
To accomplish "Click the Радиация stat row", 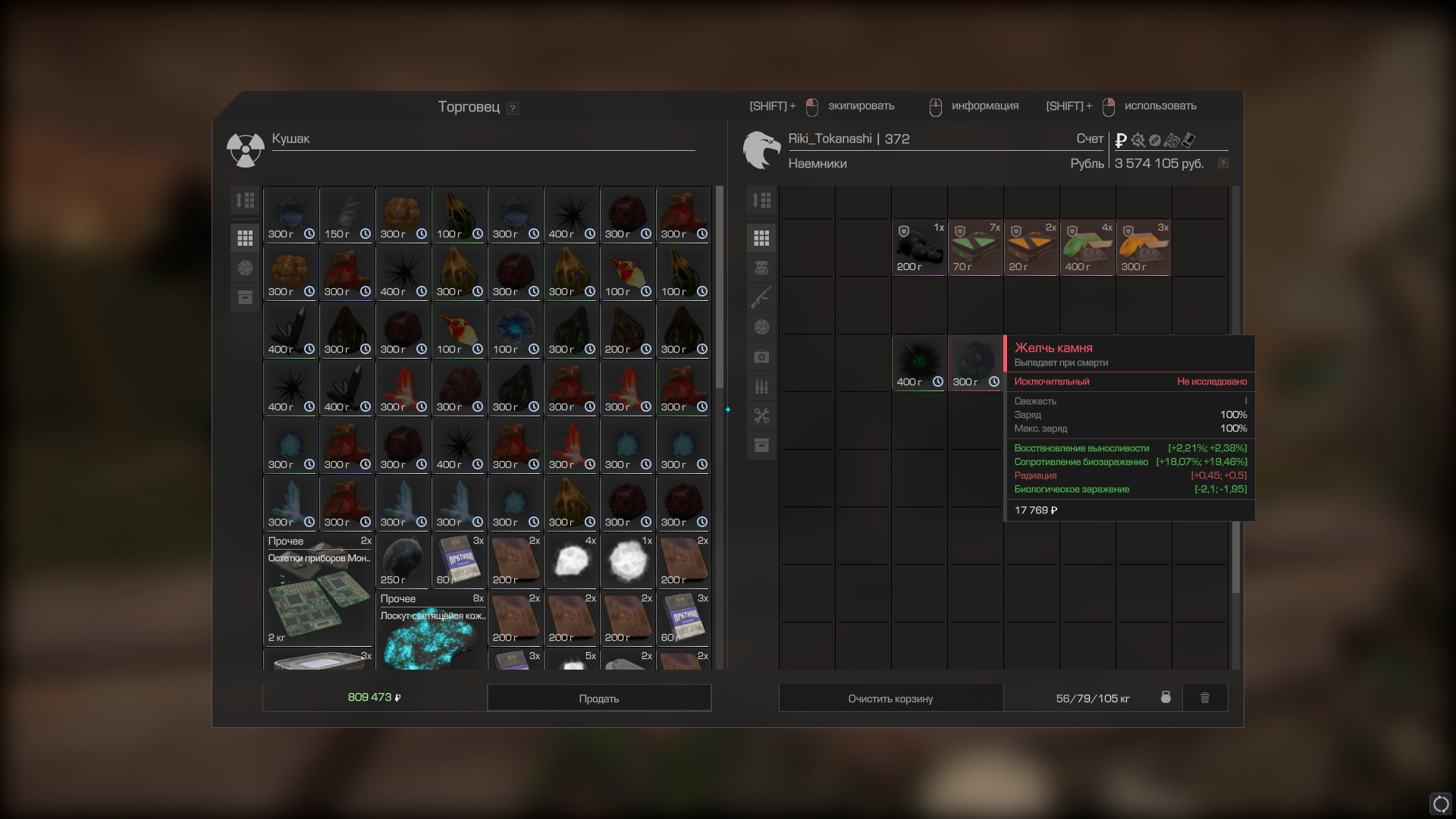I will pos(1130,475).
